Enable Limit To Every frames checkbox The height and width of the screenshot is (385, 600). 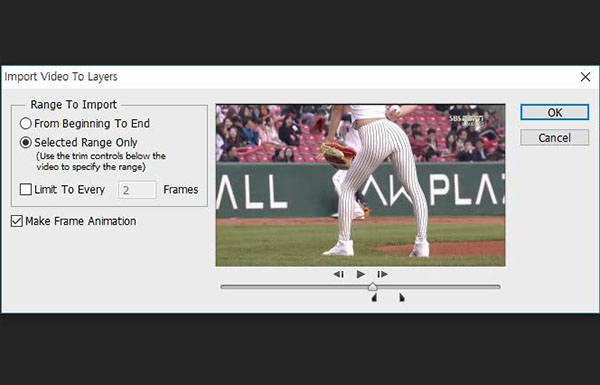click(26, 189)
